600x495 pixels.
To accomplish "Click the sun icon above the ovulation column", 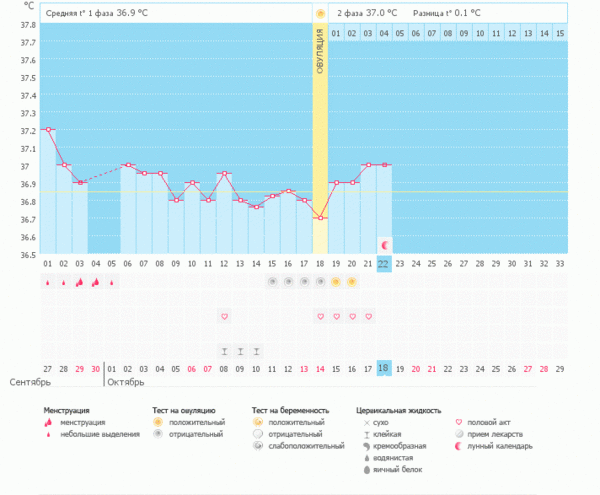I will click(320, 14).
